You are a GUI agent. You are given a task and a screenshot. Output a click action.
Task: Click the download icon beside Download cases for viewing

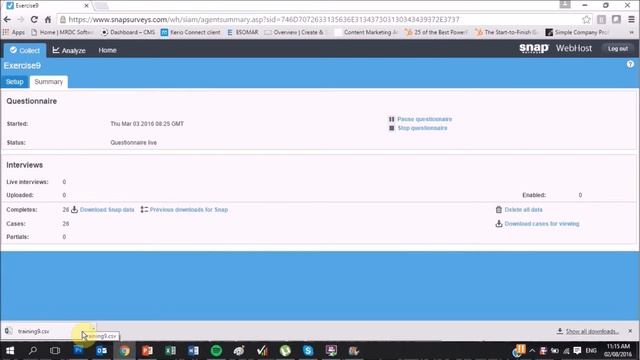point(499,224)
